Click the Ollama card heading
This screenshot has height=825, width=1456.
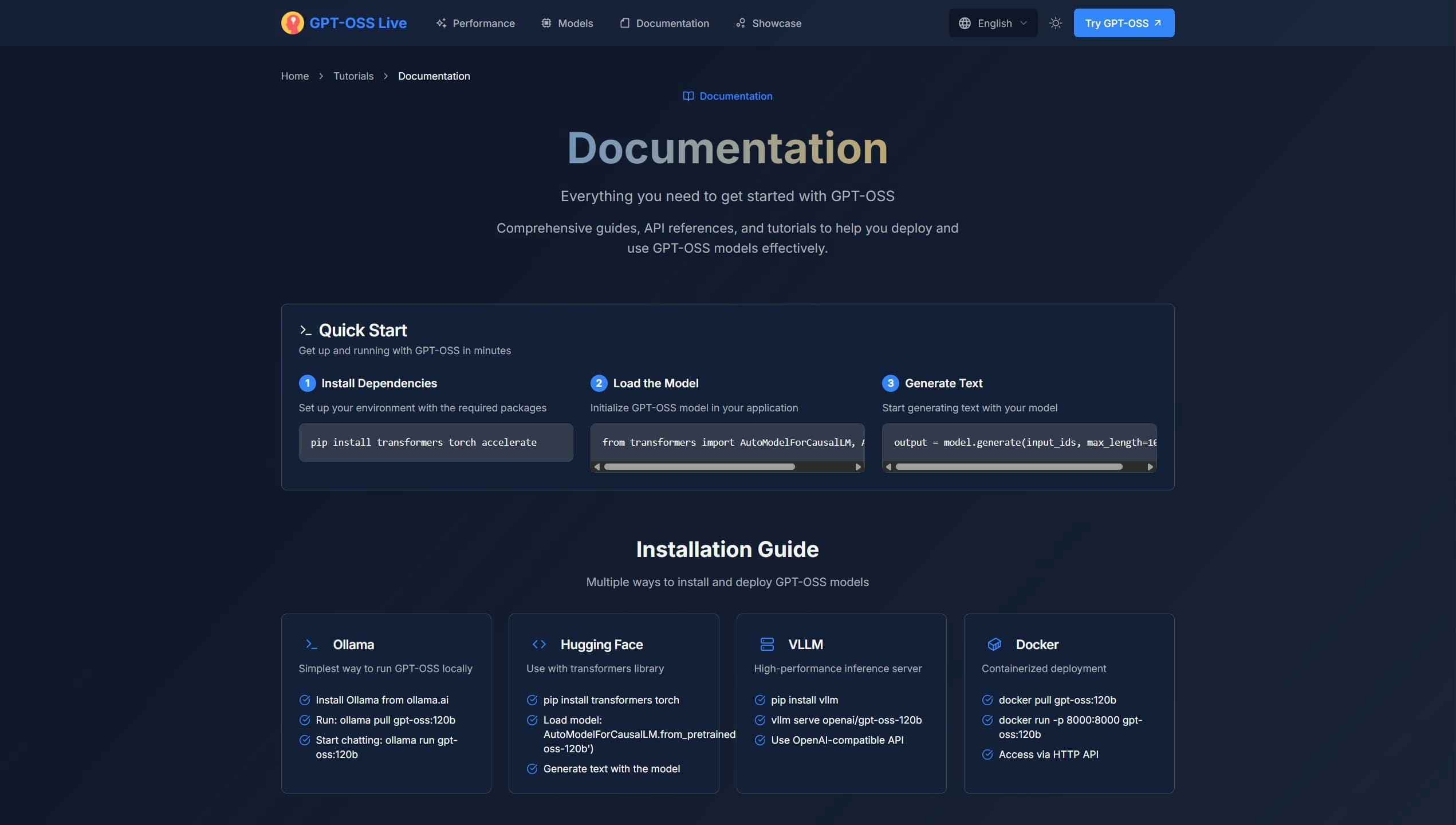[353, 645]
